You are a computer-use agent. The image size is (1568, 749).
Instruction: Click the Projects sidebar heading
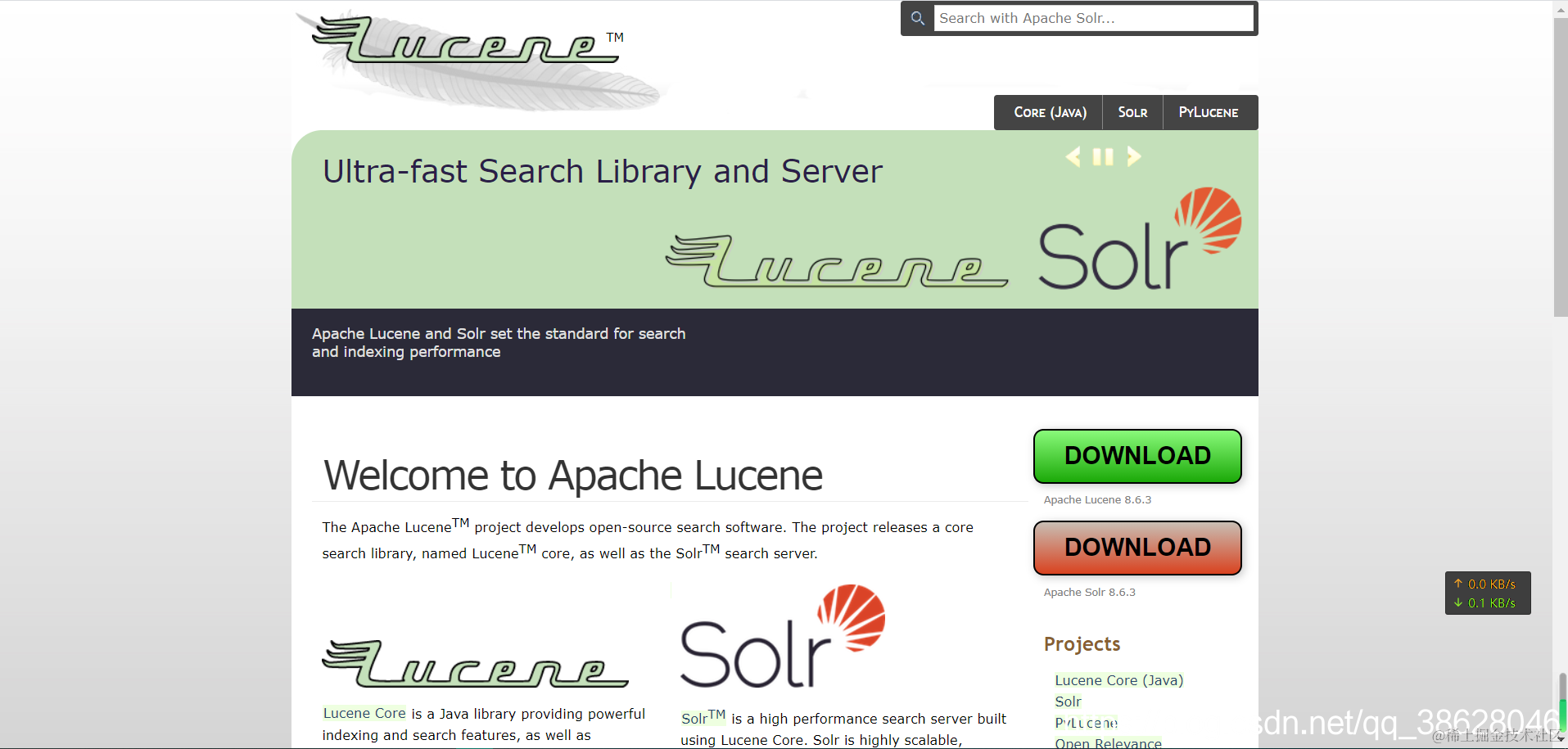tap(1082, 644)
